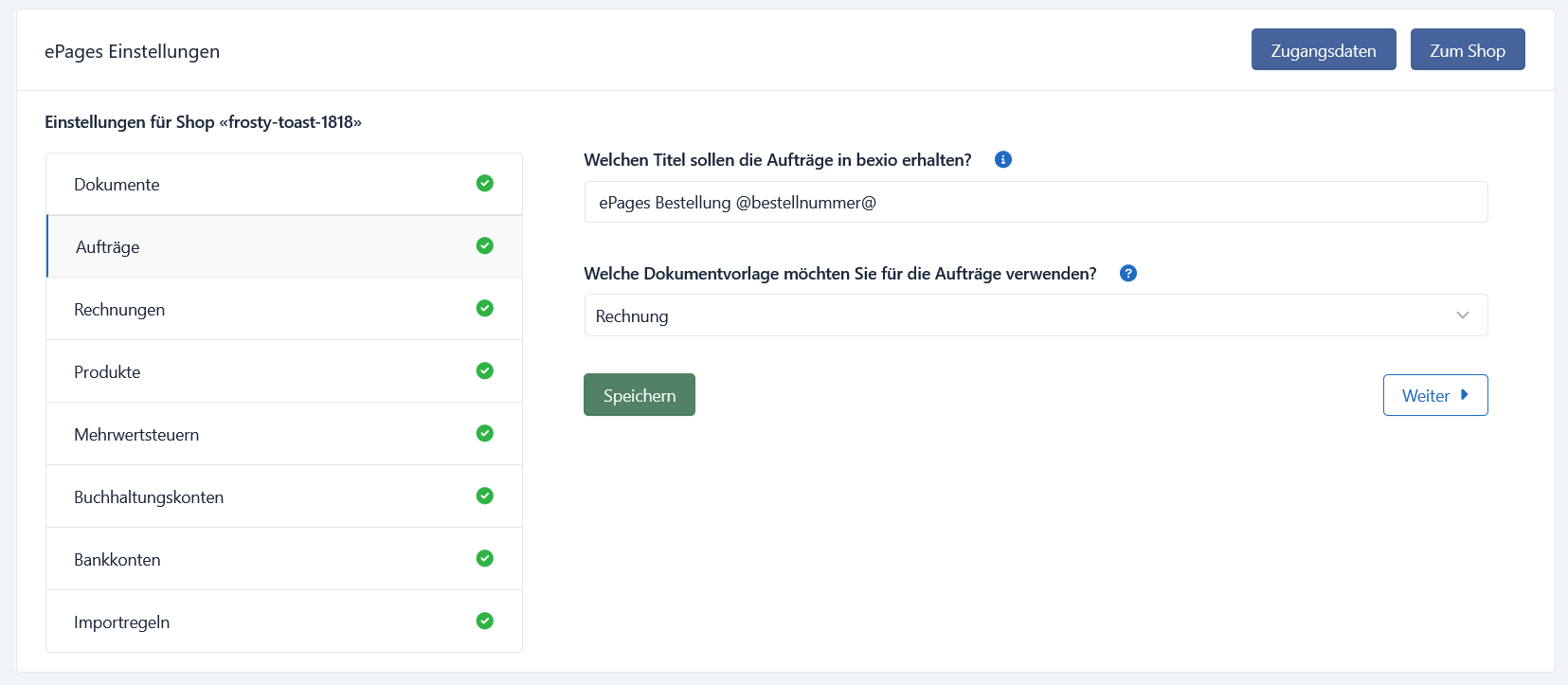Click the green checkmark in Rechnungen row
This screenshot has height=685, width=1568.
(x=485, y=308)
